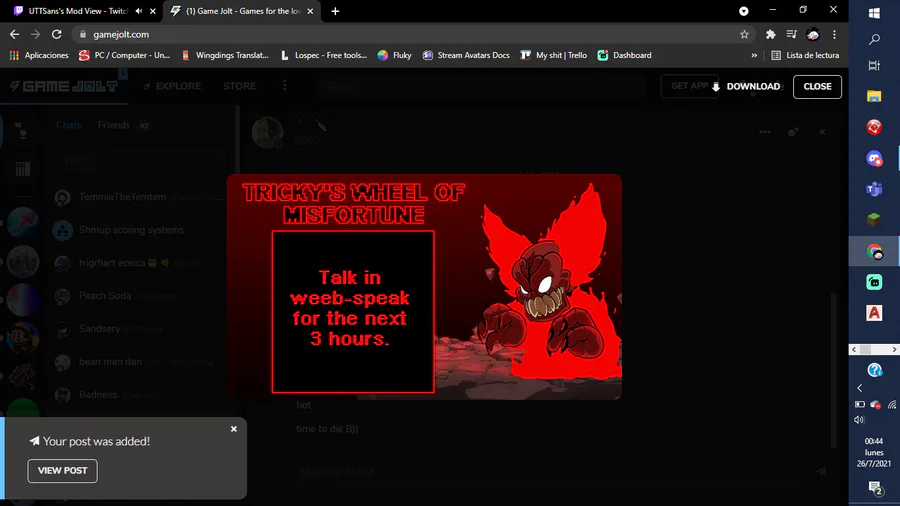The image size is (900, 506).
Task: Open the My shit Trello bookmark
Action: click(x=554, y=55)
